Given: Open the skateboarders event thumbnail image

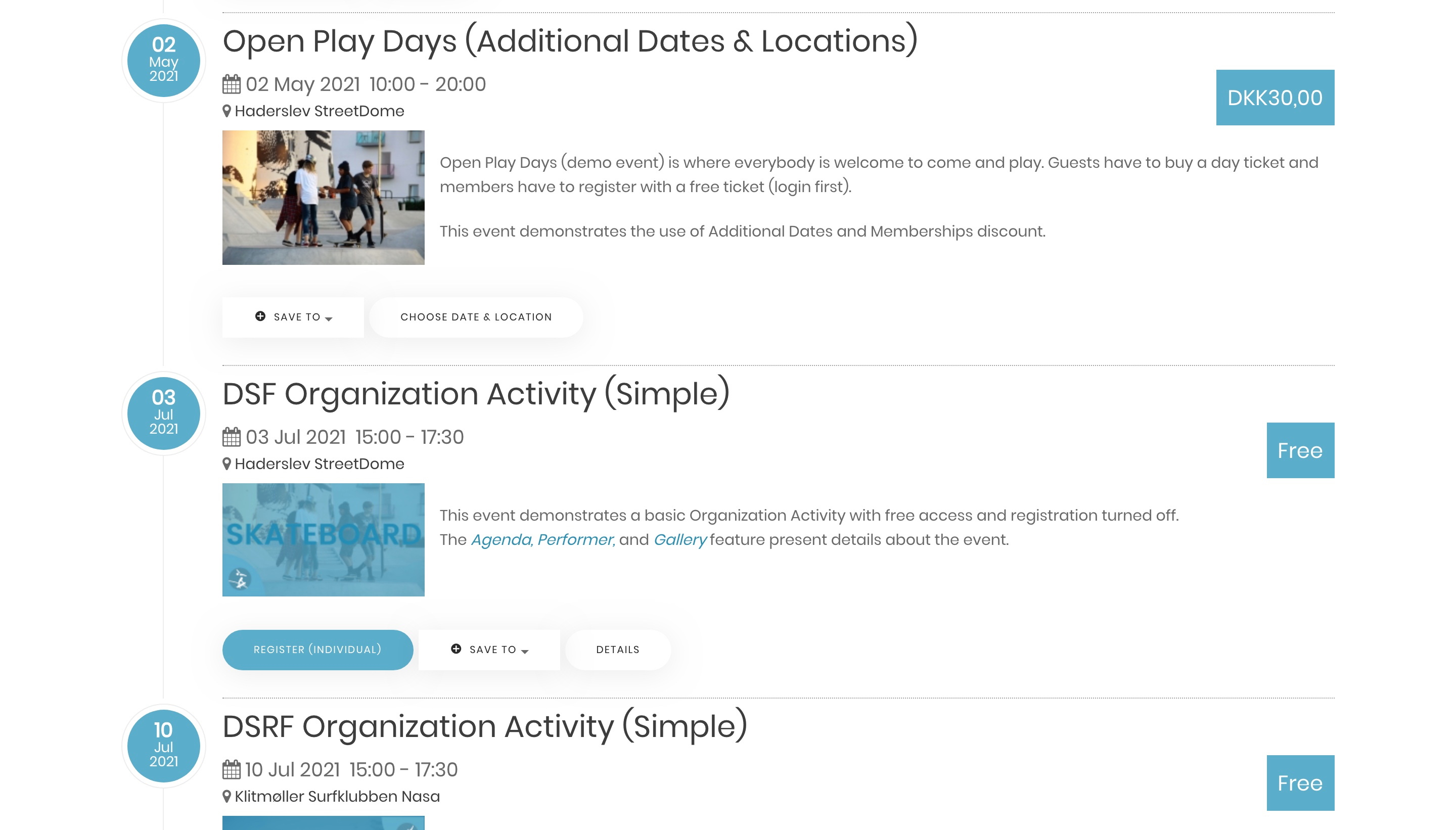Looking at the screenshot, I should (323, 197).
